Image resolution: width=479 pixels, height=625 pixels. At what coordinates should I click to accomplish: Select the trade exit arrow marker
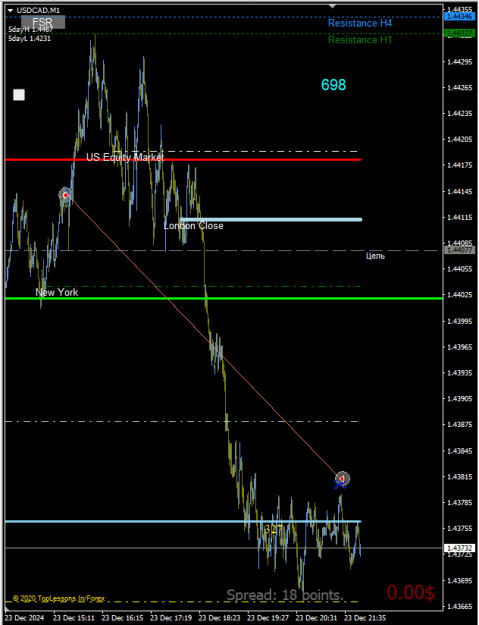342,478
